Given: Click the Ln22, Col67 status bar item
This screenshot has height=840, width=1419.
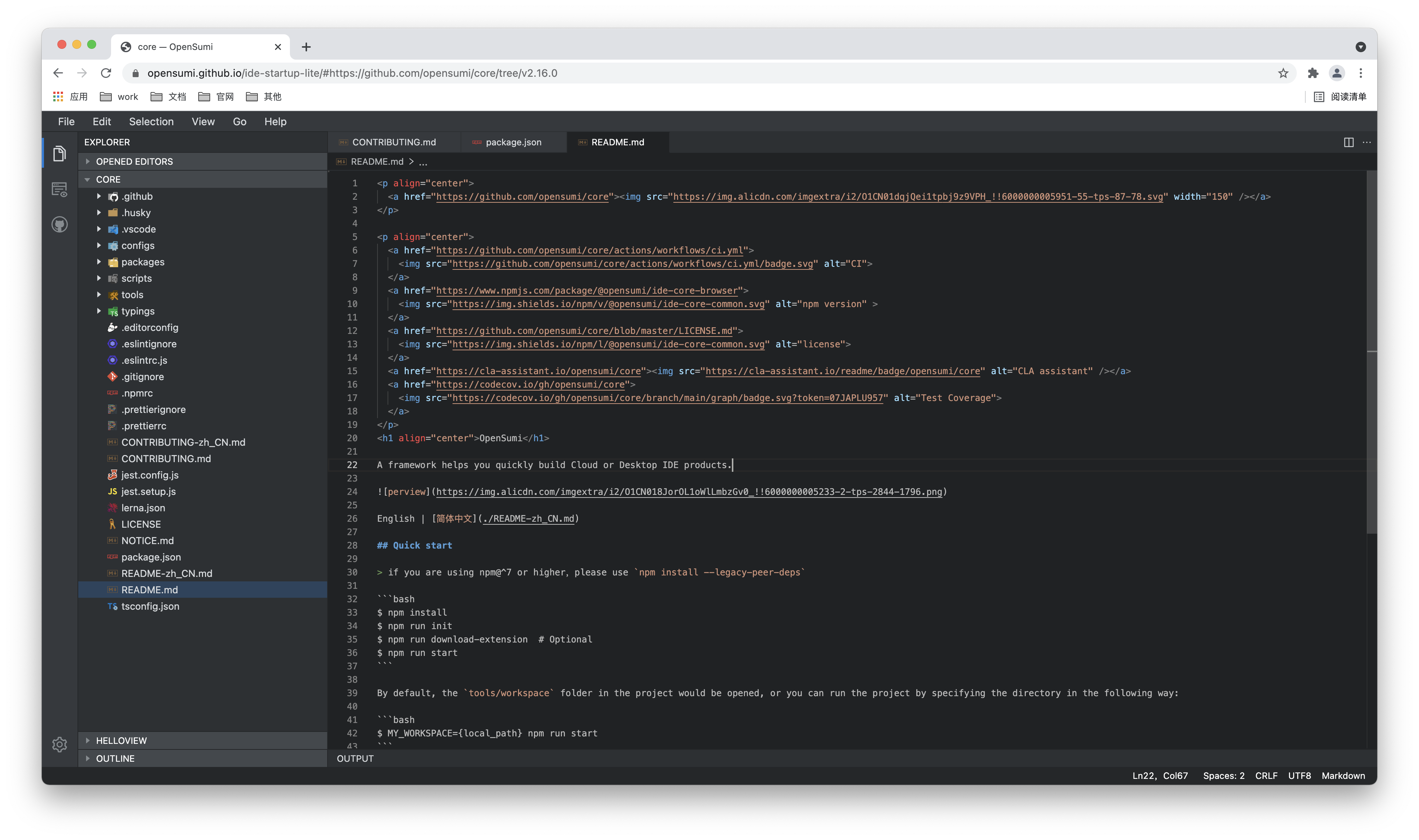Looking at the screenshot, I should (1160, 776).
